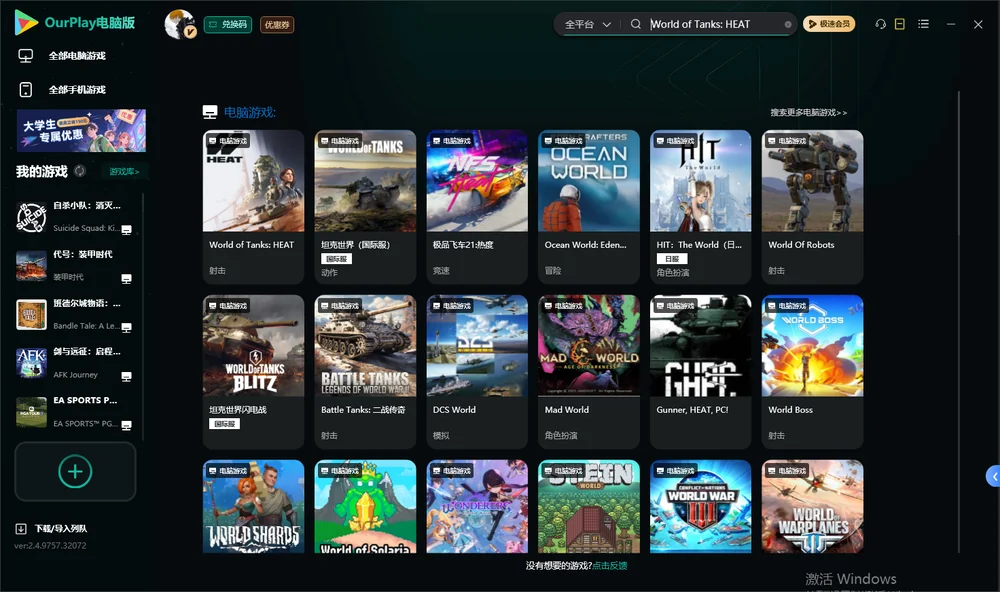This screenshot has width=1000, height=592.
Task: Click the PC badge on Suicide Squad row
Action: (126, 230)
